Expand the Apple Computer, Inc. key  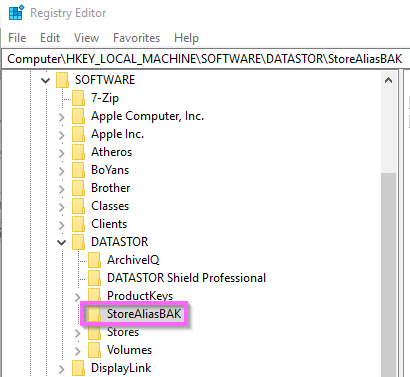62,117
